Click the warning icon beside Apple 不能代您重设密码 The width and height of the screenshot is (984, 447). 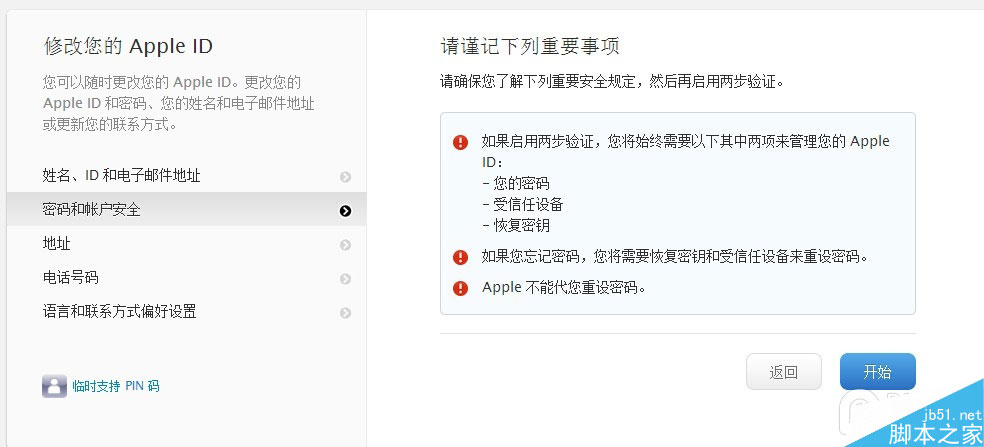click(460, 288)
